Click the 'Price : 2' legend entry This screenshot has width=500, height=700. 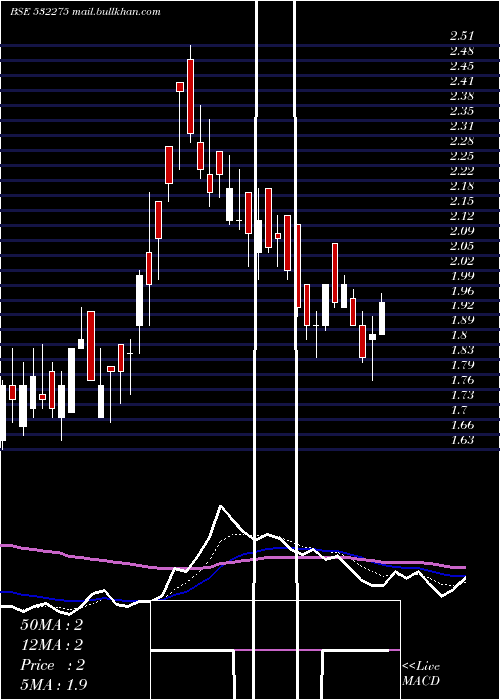(52, 665)
